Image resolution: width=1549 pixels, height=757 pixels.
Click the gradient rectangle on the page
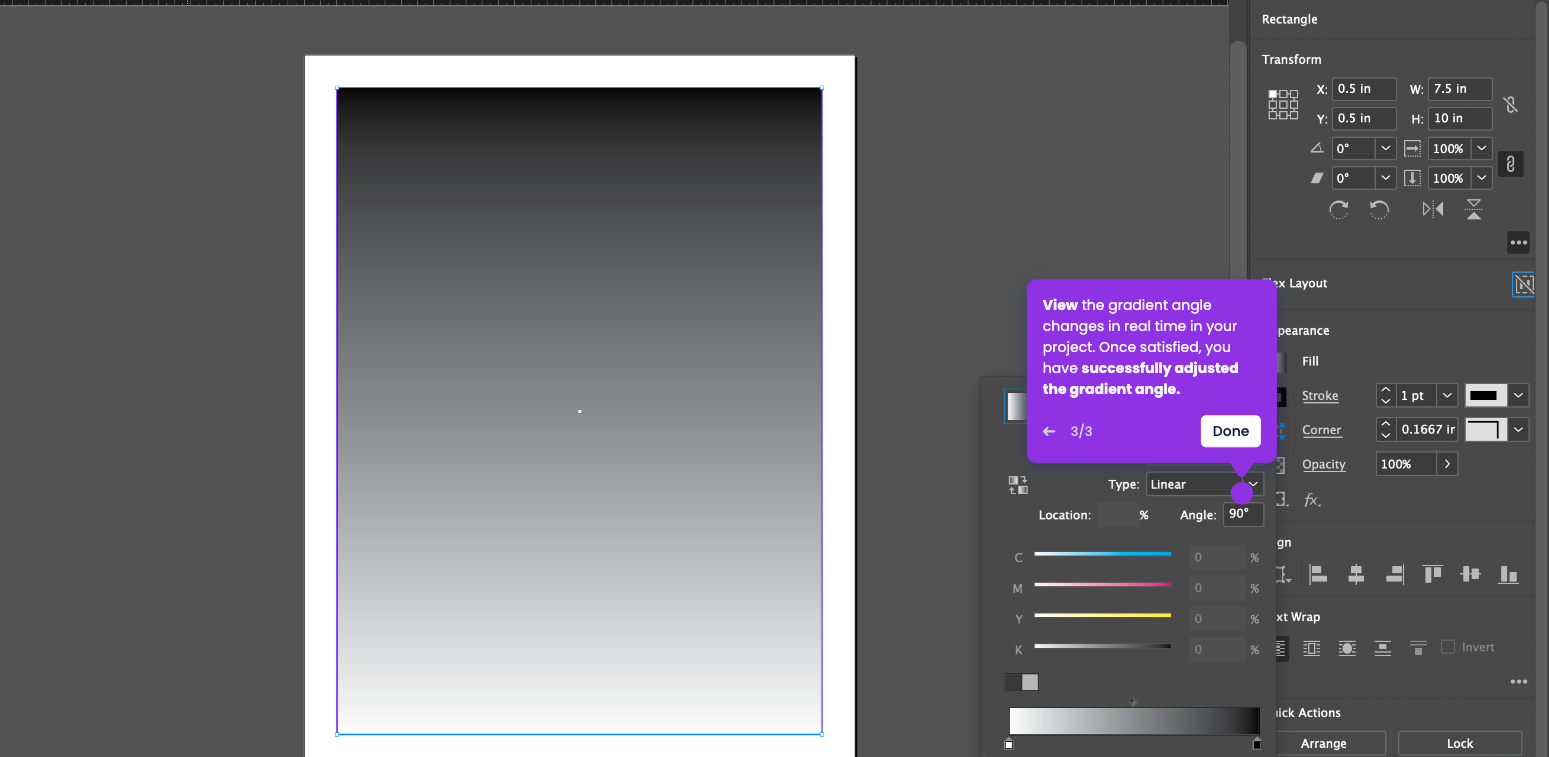579,411
